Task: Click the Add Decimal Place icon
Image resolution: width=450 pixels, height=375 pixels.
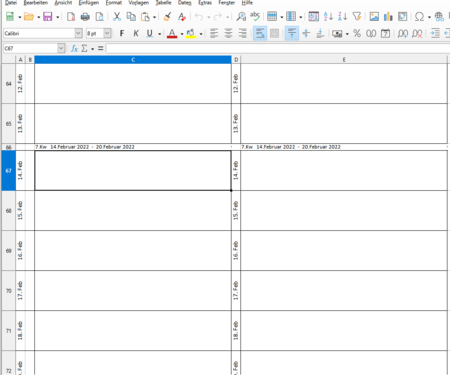Action: click(x=403, y=33)
